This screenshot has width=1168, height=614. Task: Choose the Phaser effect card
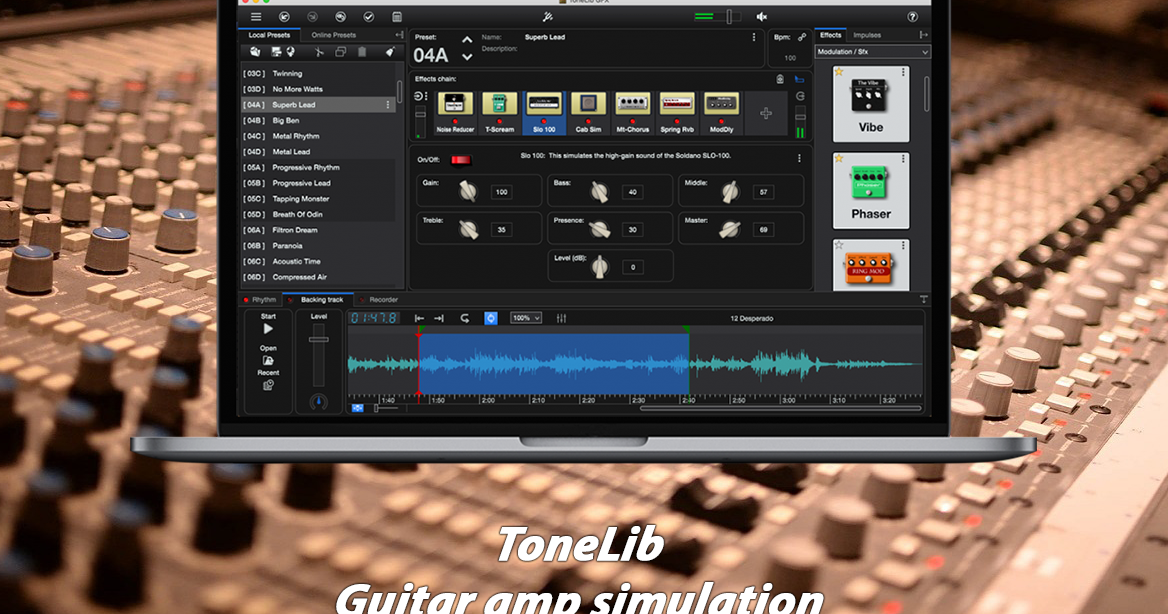click(871, 191)
